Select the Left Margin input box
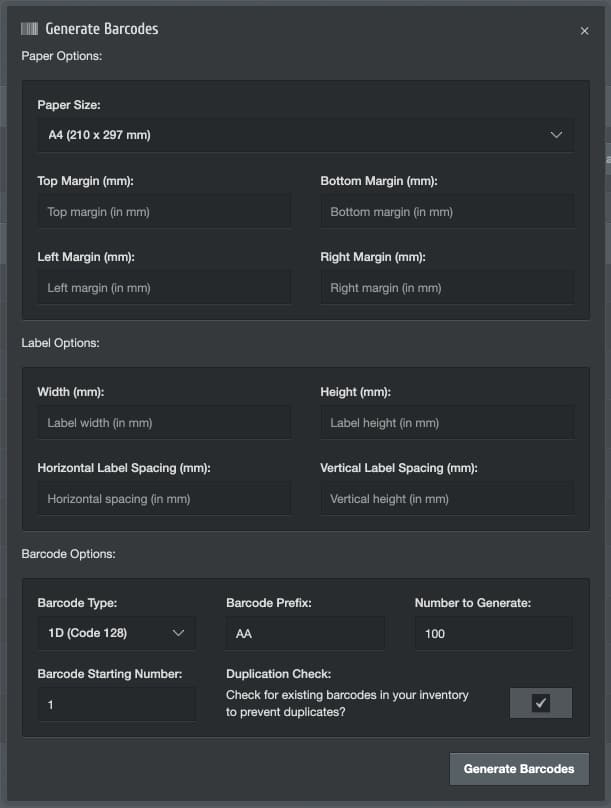This screenshot has height=808, width=611. (x=164, y=288)
